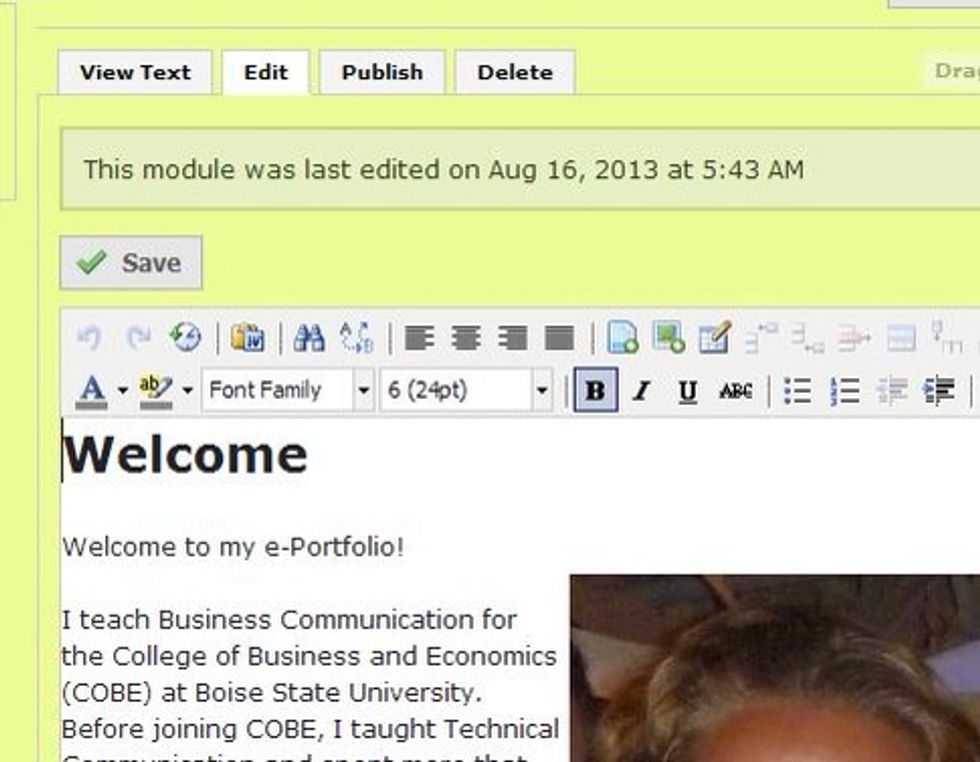This screenshot has height=762, width=980.
Task: Open the restore history clock icon
Action: (x=186, y=338)
